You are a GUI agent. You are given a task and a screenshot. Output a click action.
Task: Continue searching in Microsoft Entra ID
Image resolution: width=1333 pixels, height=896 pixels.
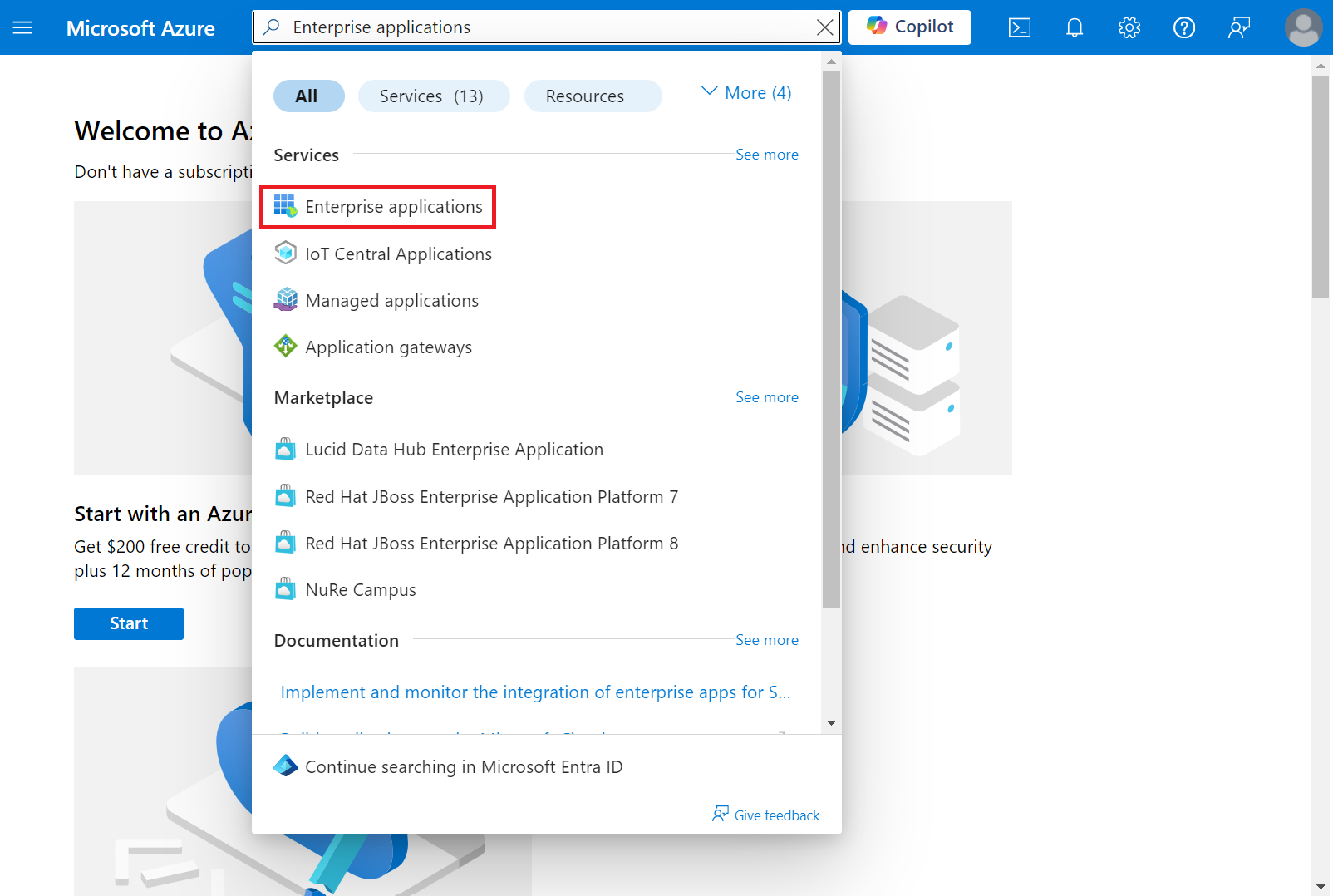pyautogui.click(x=463, y=767)
